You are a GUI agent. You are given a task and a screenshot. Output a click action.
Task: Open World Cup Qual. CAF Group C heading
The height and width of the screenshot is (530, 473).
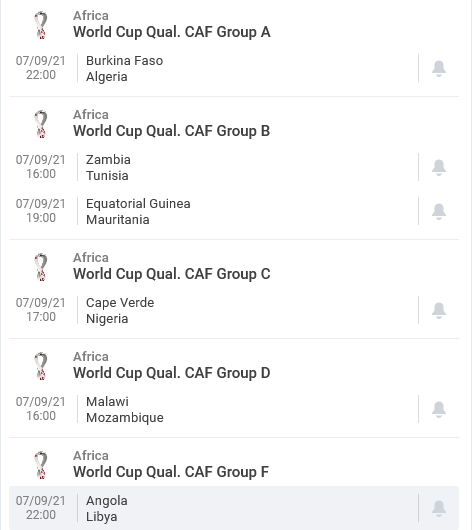(x=172, y=274)
